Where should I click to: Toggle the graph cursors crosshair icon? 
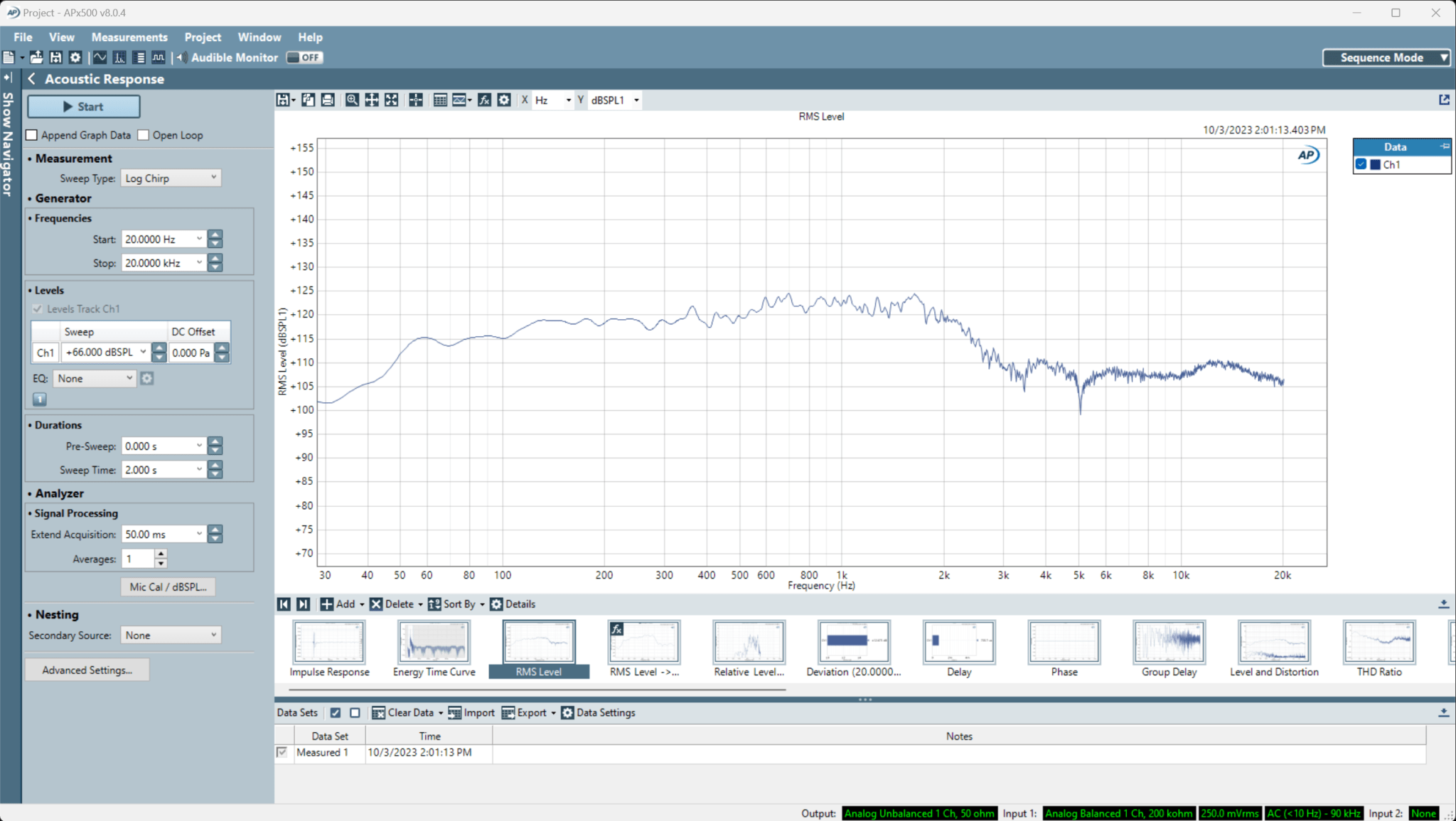tap(416, 100)
